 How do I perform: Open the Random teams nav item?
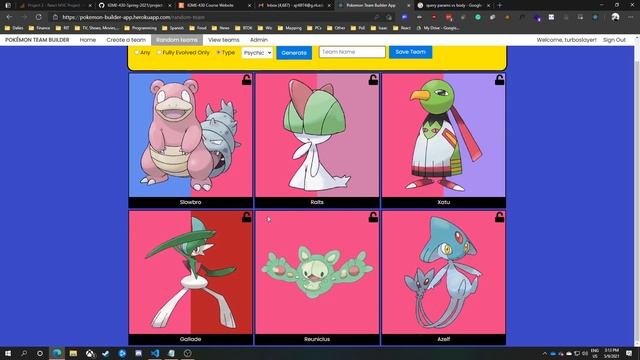(177, 40)
